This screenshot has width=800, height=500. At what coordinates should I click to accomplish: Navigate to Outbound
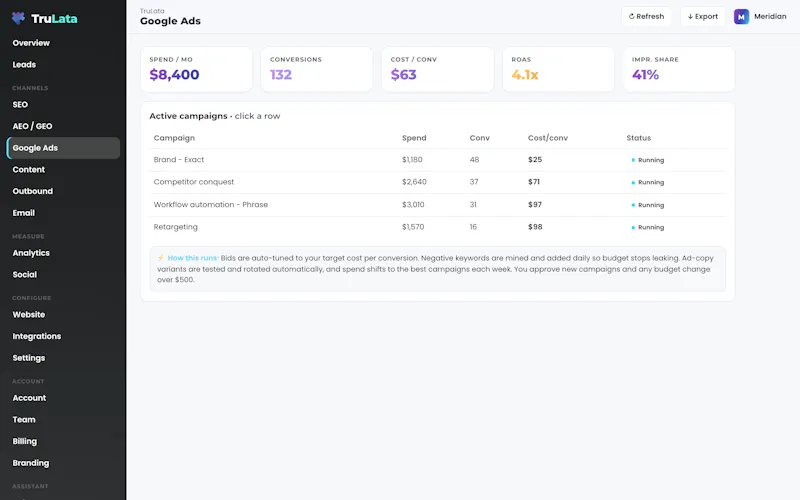33,191
